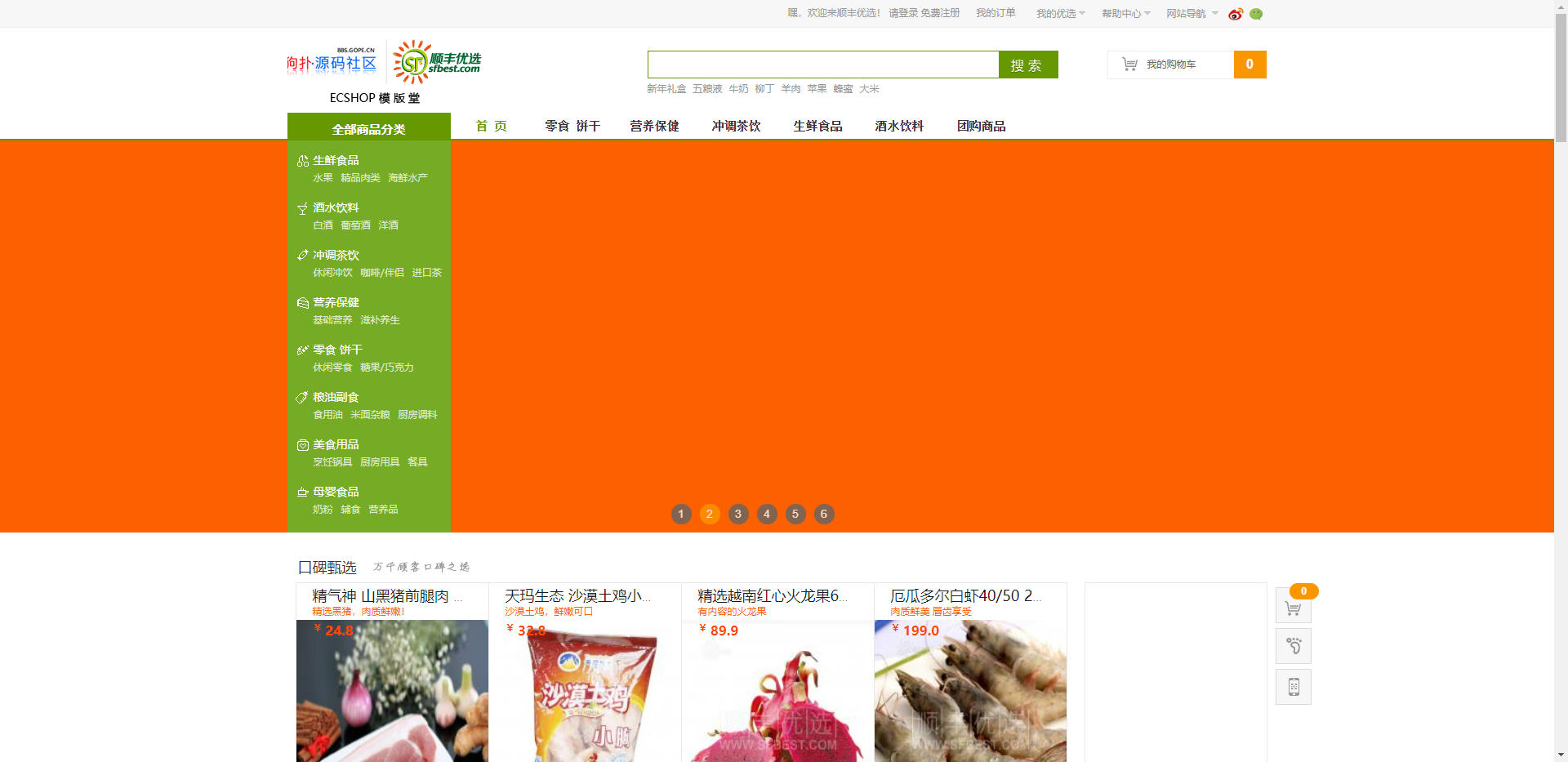Expand the 我的优选 dropdown
1568x762 pixels.
pos(1061,13)
